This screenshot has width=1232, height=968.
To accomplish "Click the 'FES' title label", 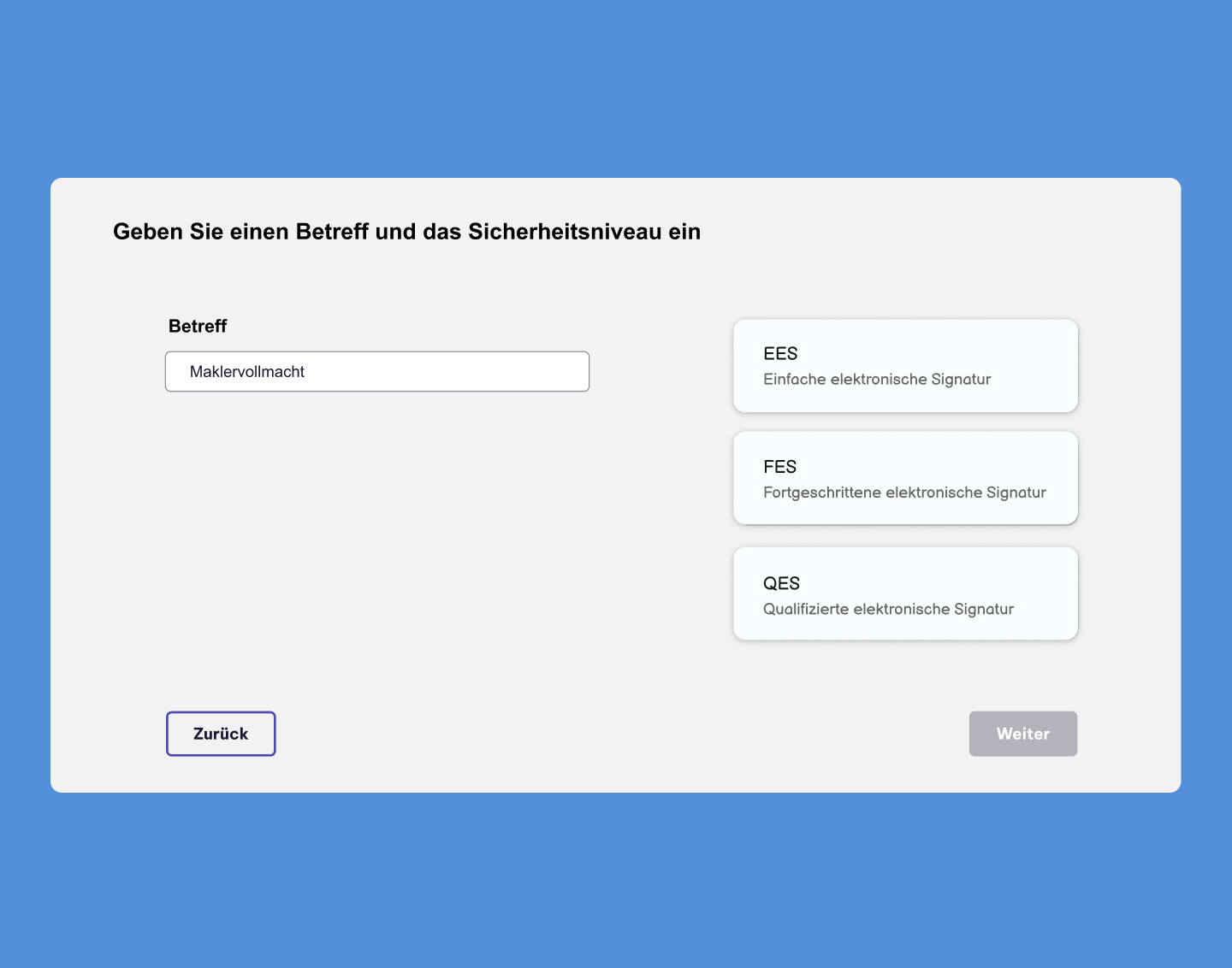I will [x=779, y=467].
